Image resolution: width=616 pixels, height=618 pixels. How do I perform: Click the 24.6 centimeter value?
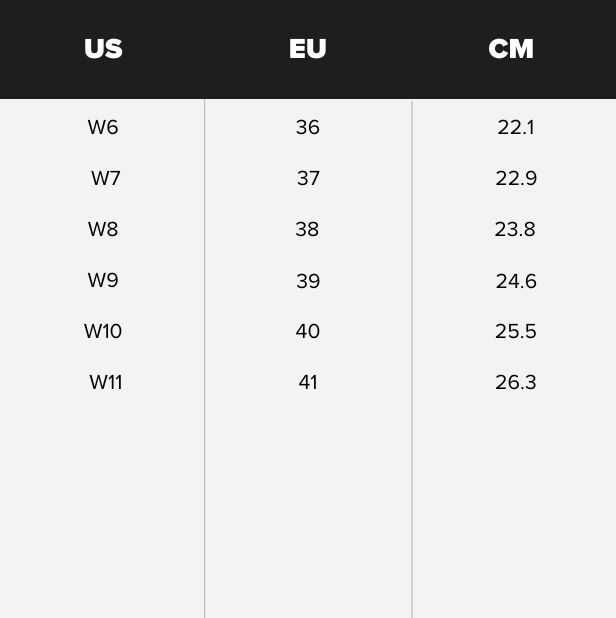pos(516,281)
